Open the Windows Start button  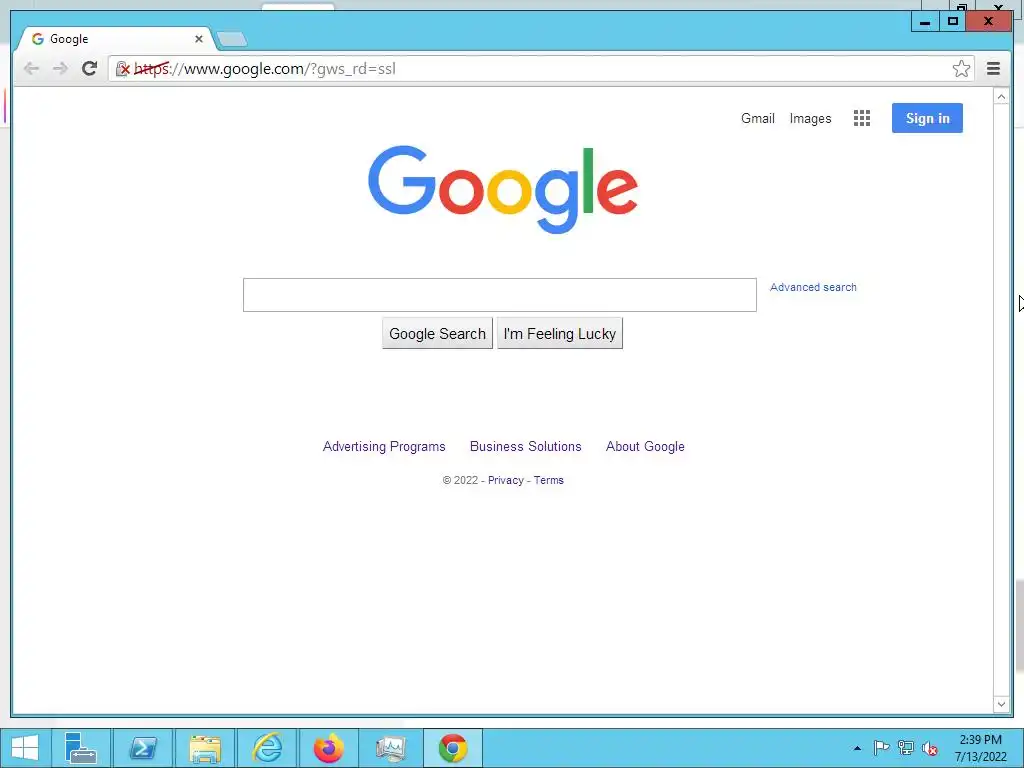coord(25,748)
